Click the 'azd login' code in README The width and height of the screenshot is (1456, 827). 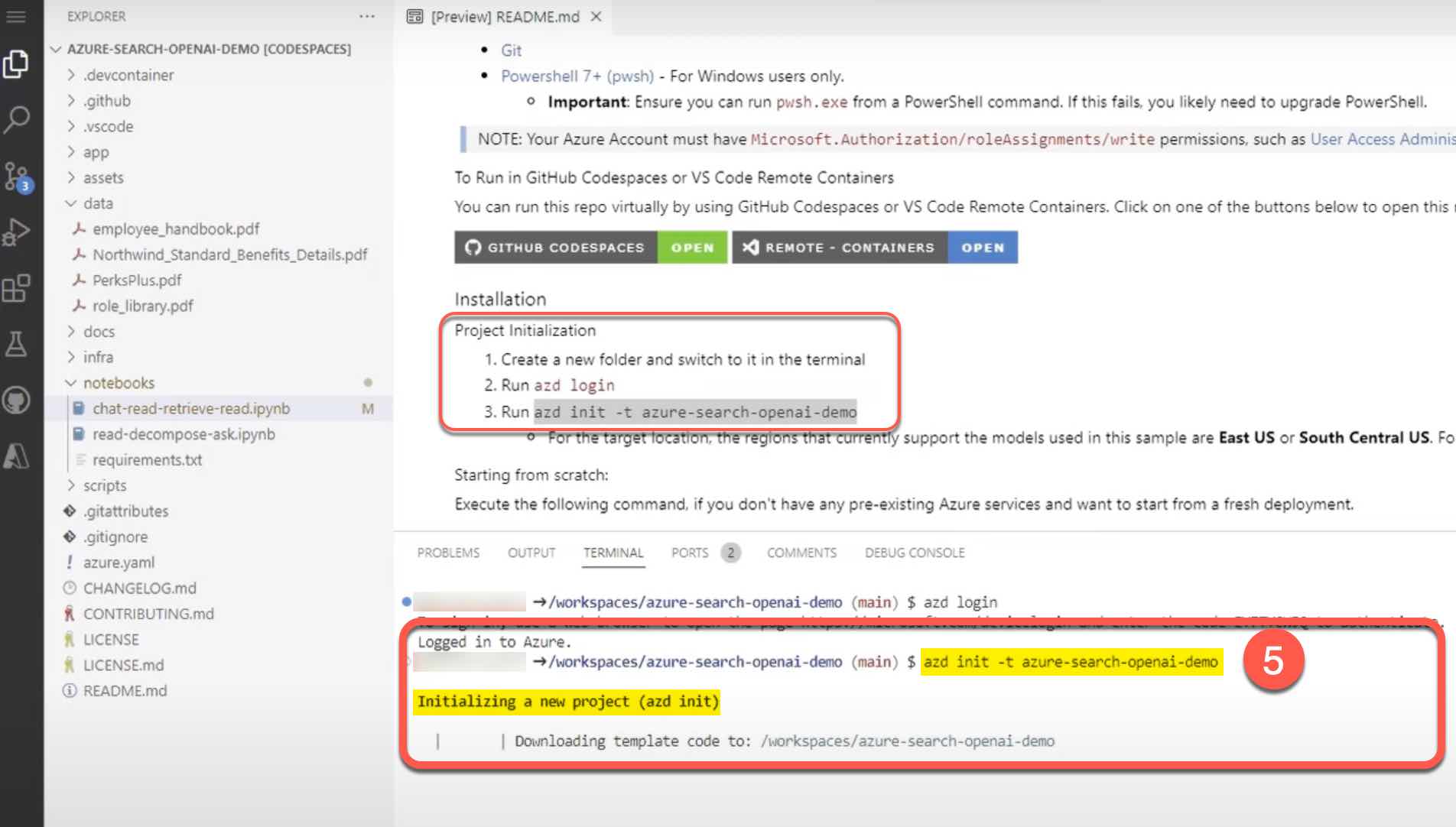click(x=574, y=385)
